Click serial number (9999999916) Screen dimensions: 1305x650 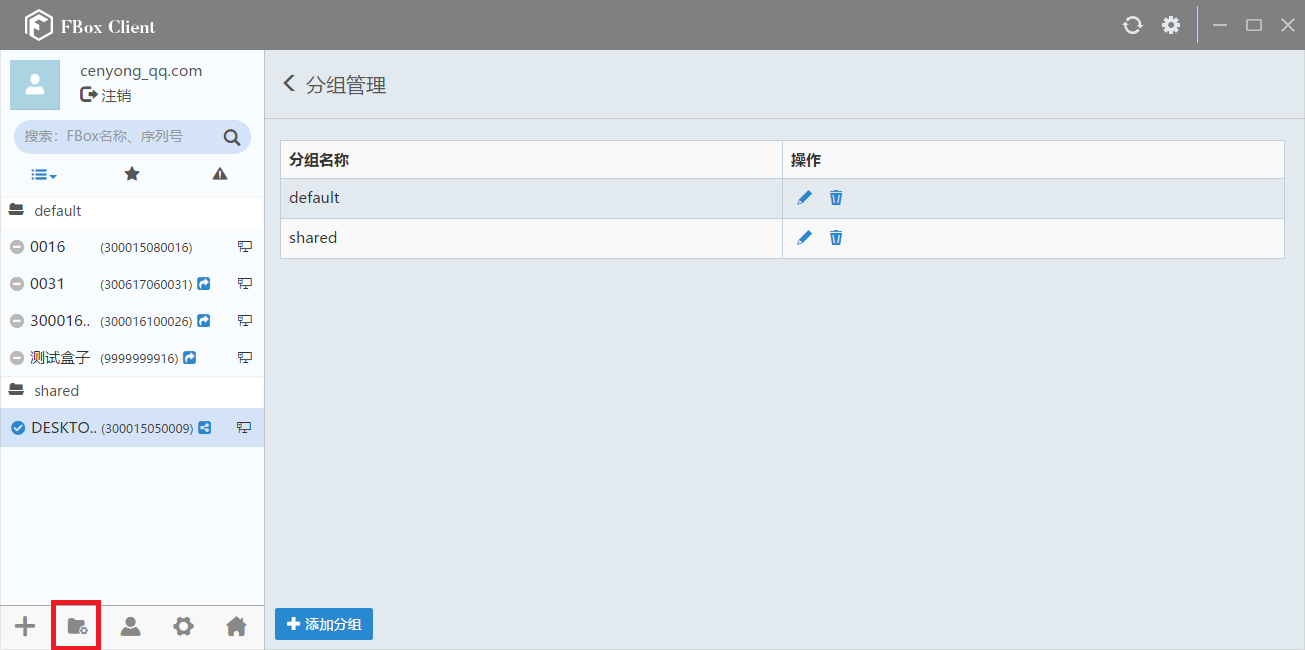coord(139,358)
